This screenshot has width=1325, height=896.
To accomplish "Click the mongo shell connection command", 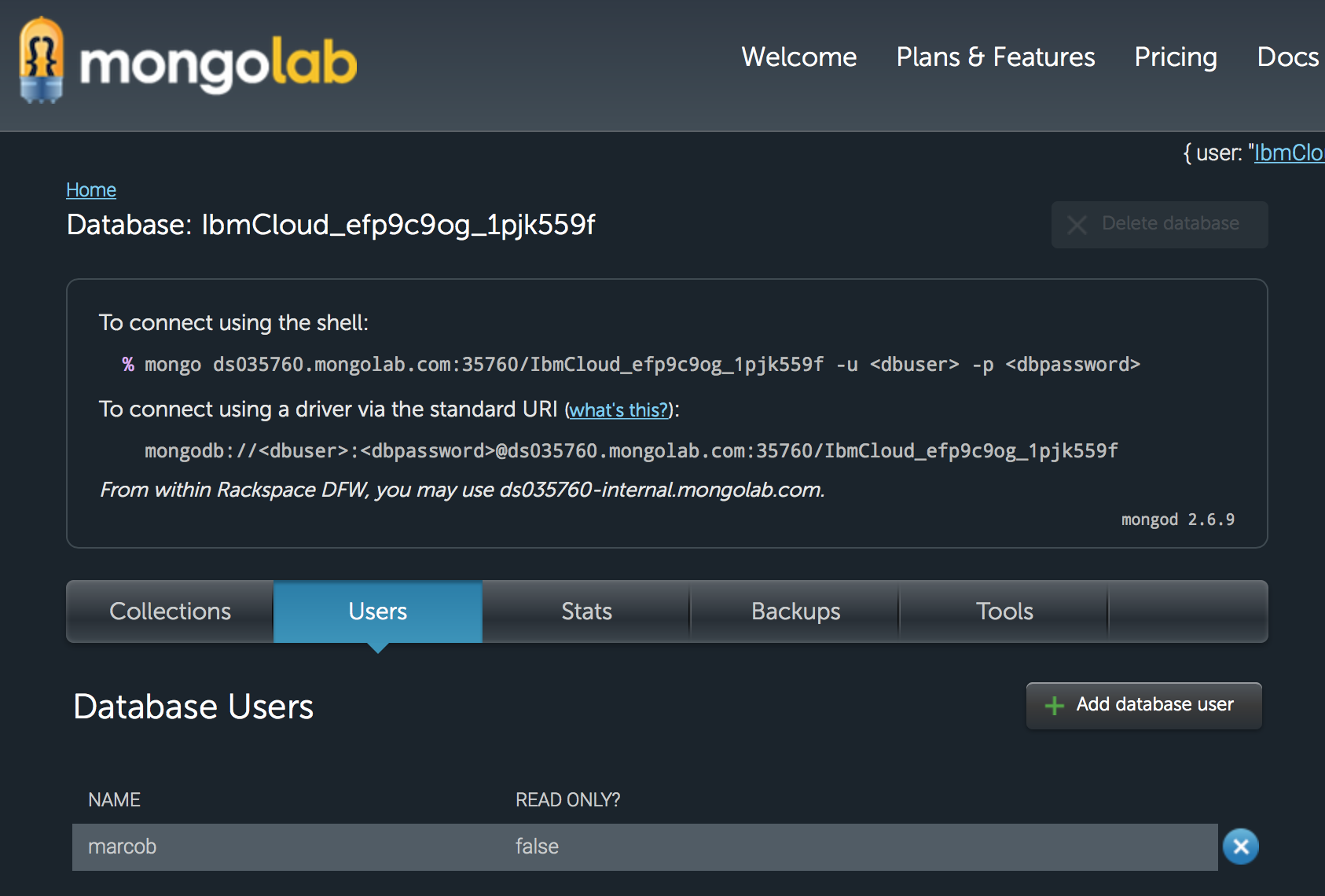I will pos(641,365).
